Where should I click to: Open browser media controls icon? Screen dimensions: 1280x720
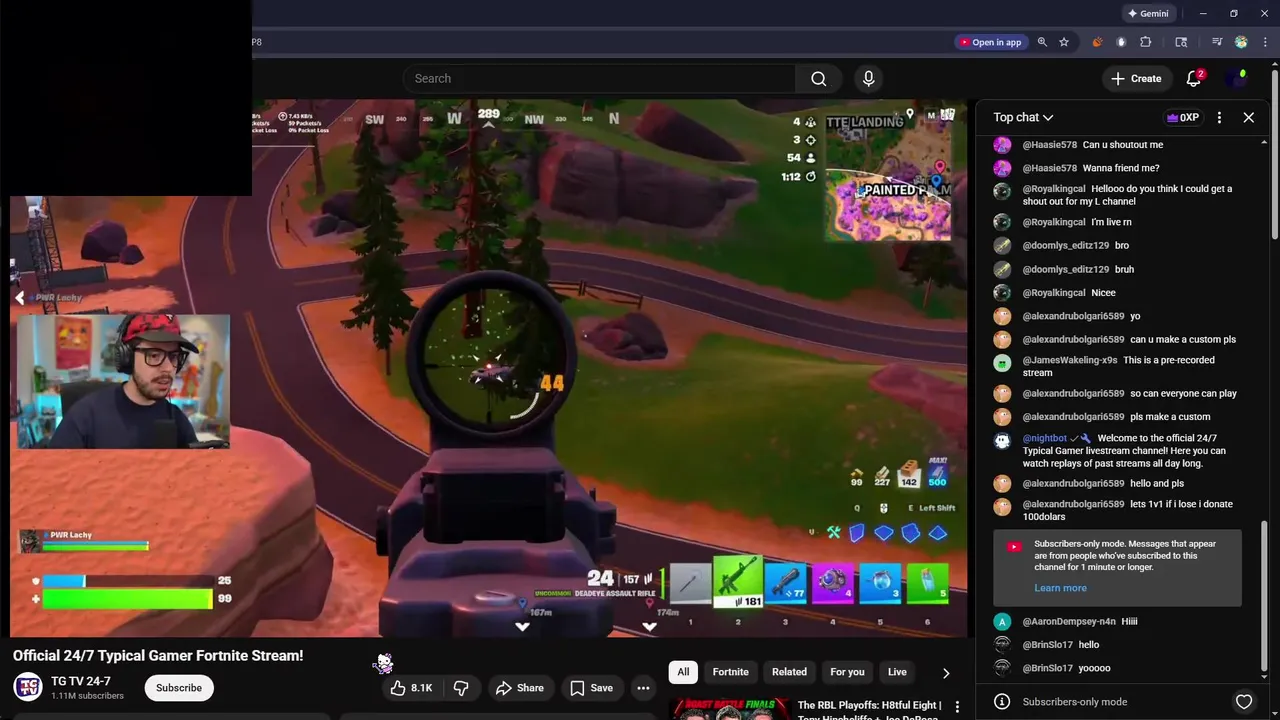point(1217,42)
